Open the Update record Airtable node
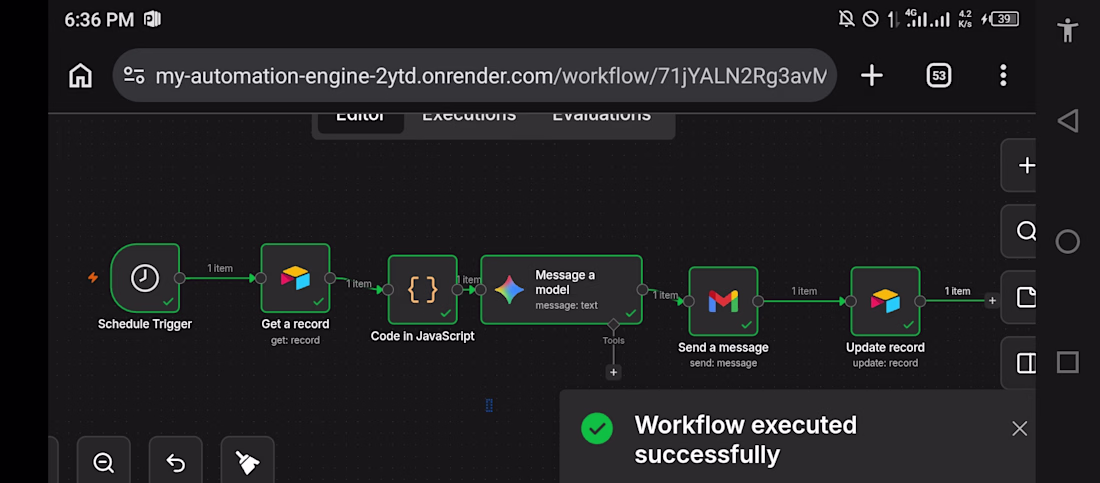This screenshot has width=1100, height=483. pos(885,301)
